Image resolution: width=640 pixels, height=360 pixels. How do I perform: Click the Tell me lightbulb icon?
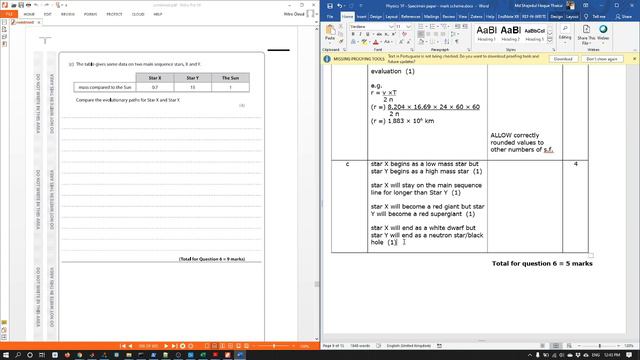pyautogui.click(x=587, y=17)
